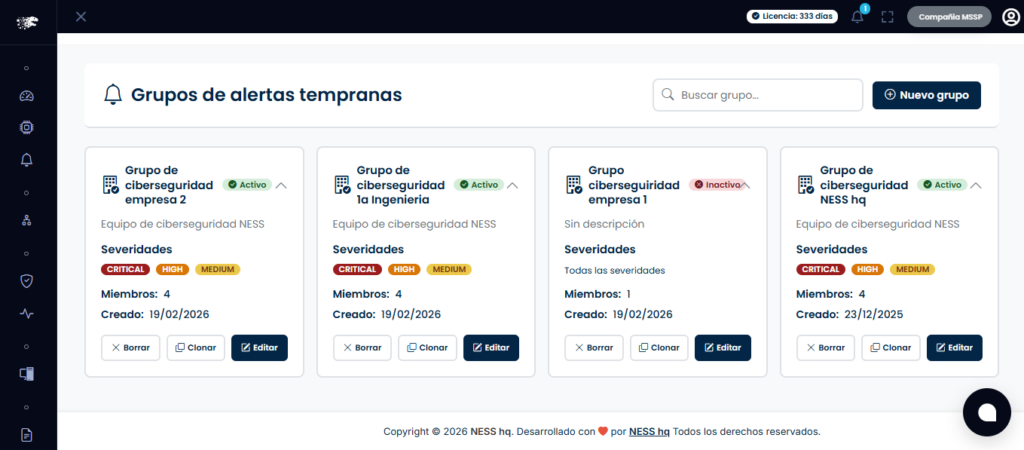Click the chip/processor icon in sidebar
Viewport: 1024px width, 450px height.
[27, 128]
